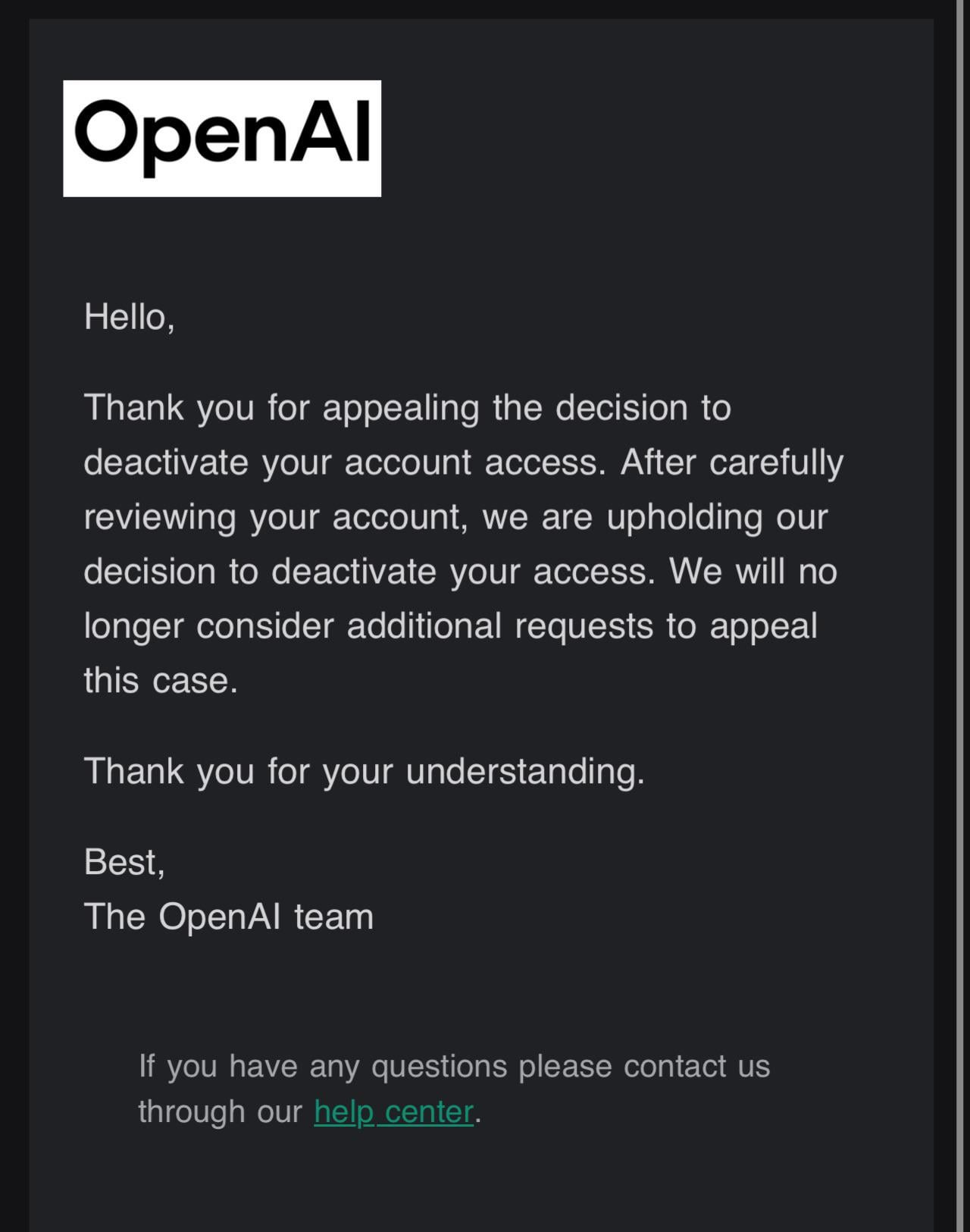Click "Thank you for appealing" opening phrase
Screen dimensions: 970x1232
pyautogui.click(x=282, y=408)
